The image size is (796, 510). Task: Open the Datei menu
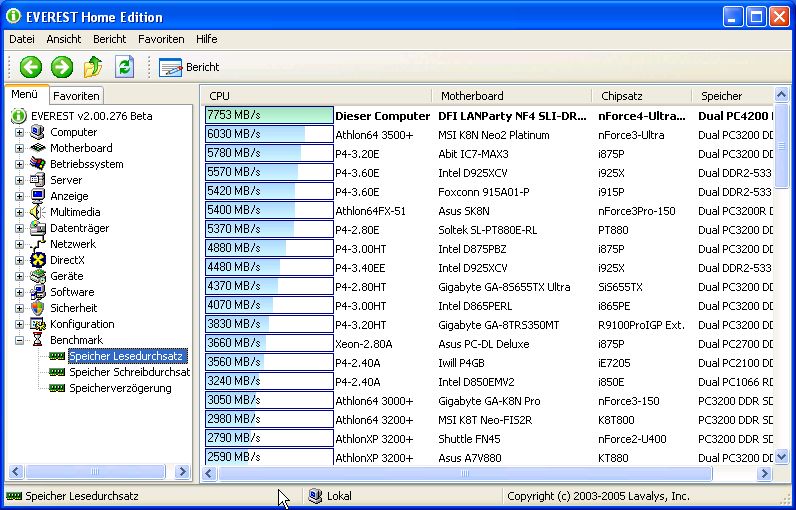[22, 39]
